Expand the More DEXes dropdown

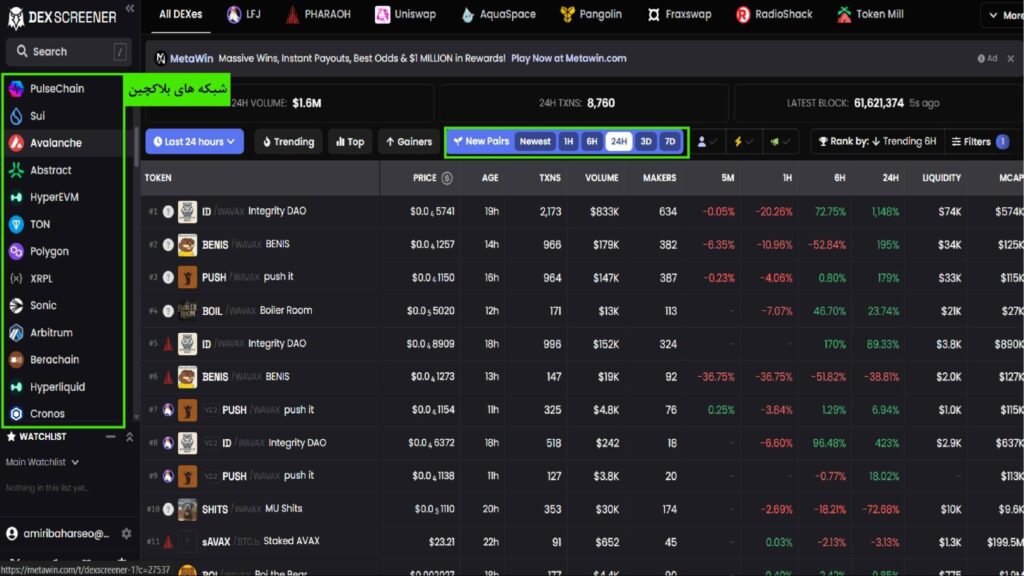1003,15
